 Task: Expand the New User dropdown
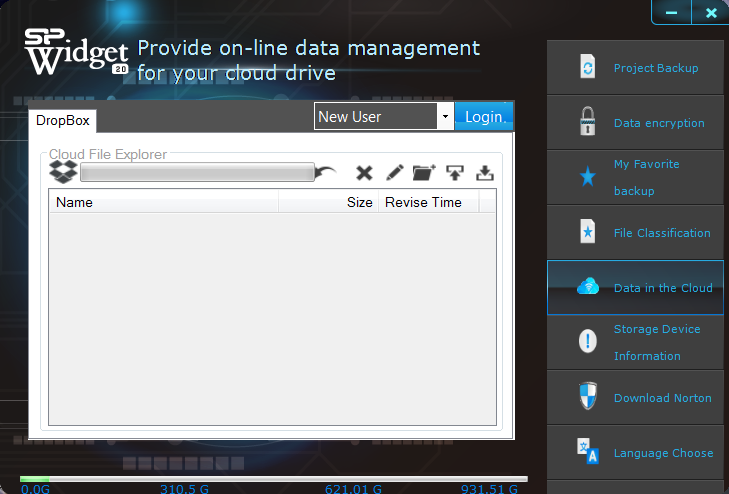444,117
